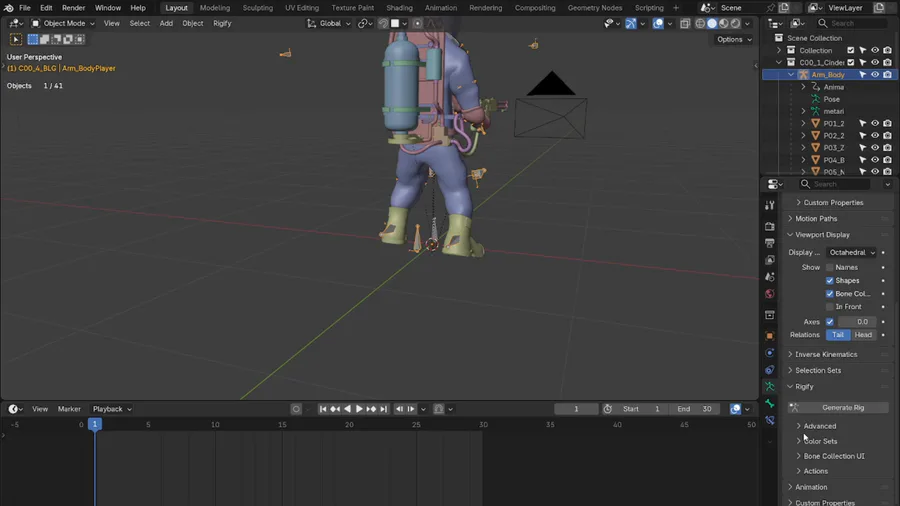900x506 pixels.
Task: Collapse the Viewport Display panel
Action: (x=822, y=235)
